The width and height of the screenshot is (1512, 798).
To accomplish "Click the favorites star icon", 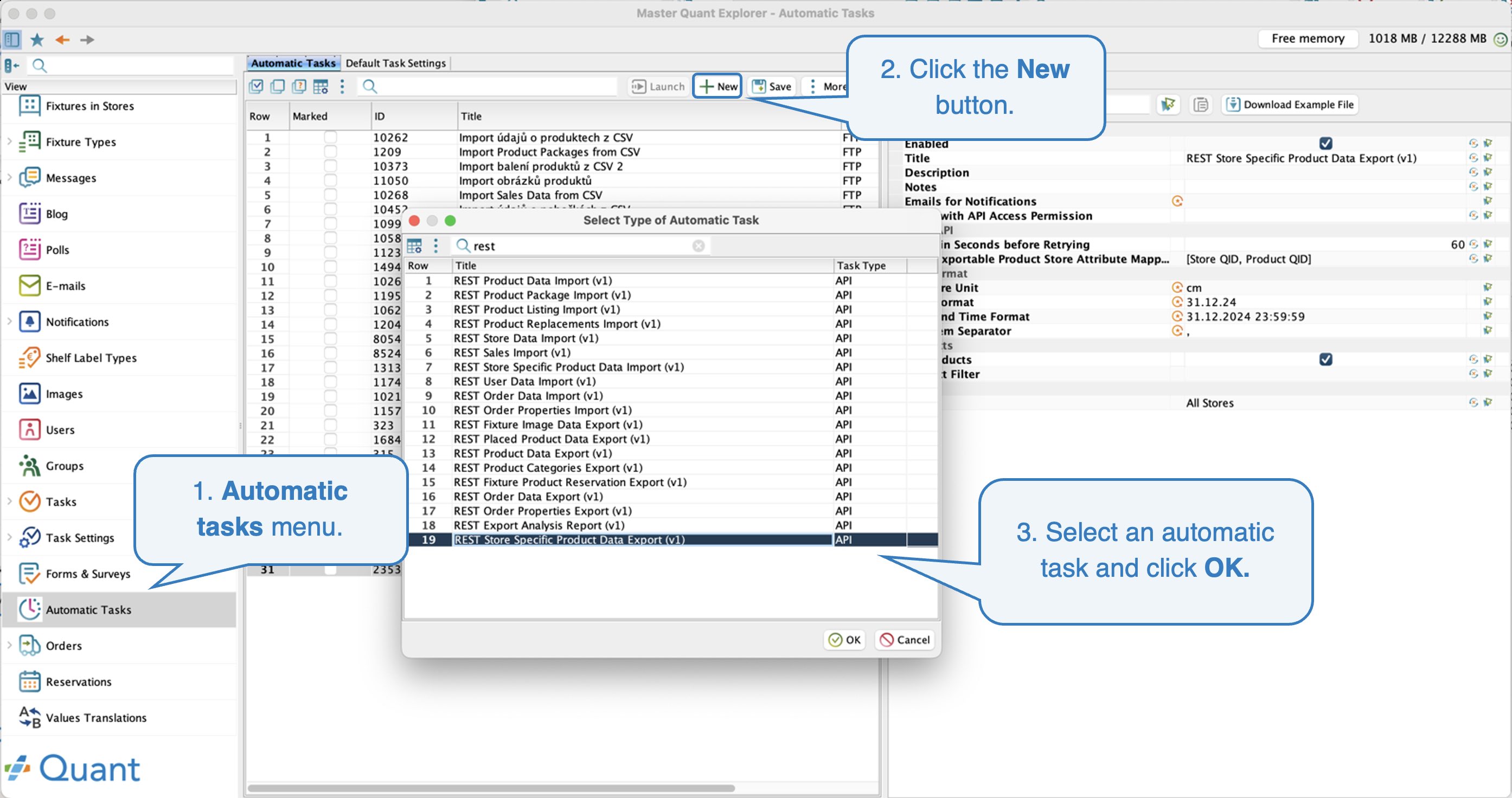I will tap(37, 40).
